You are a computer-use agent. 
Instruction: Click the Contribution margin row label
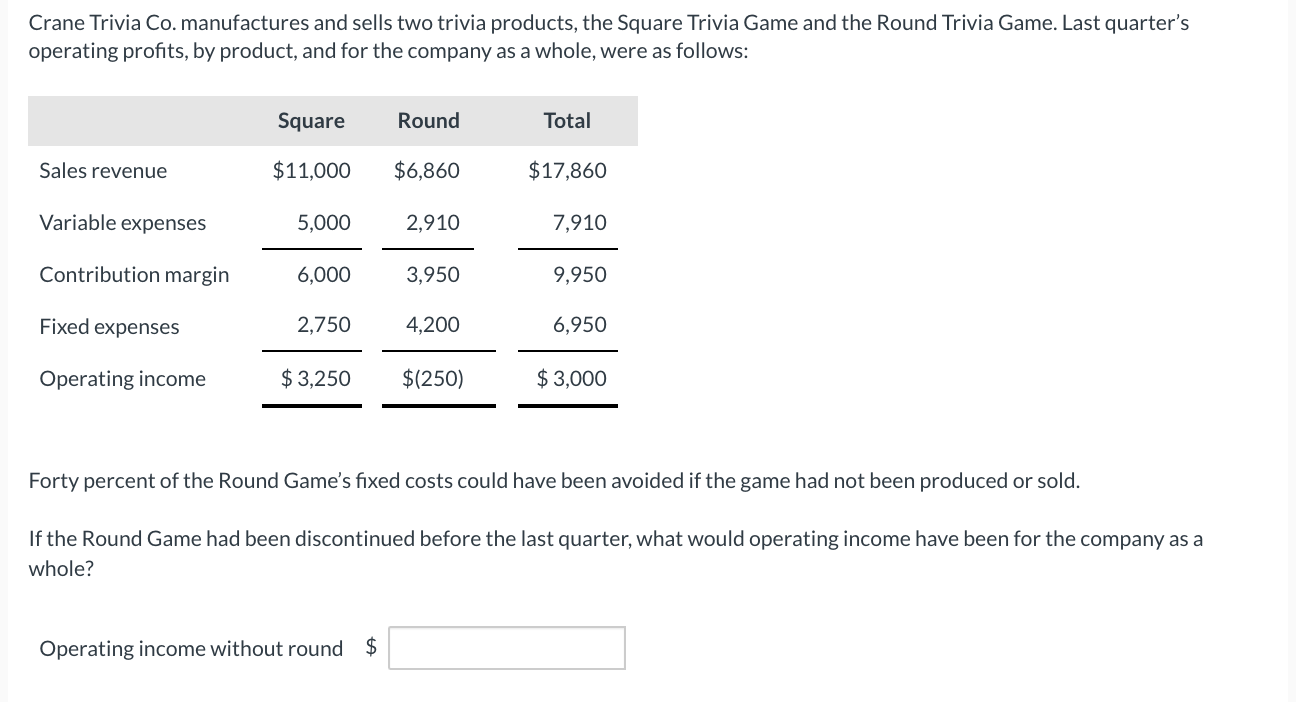(x=134, y=275)
